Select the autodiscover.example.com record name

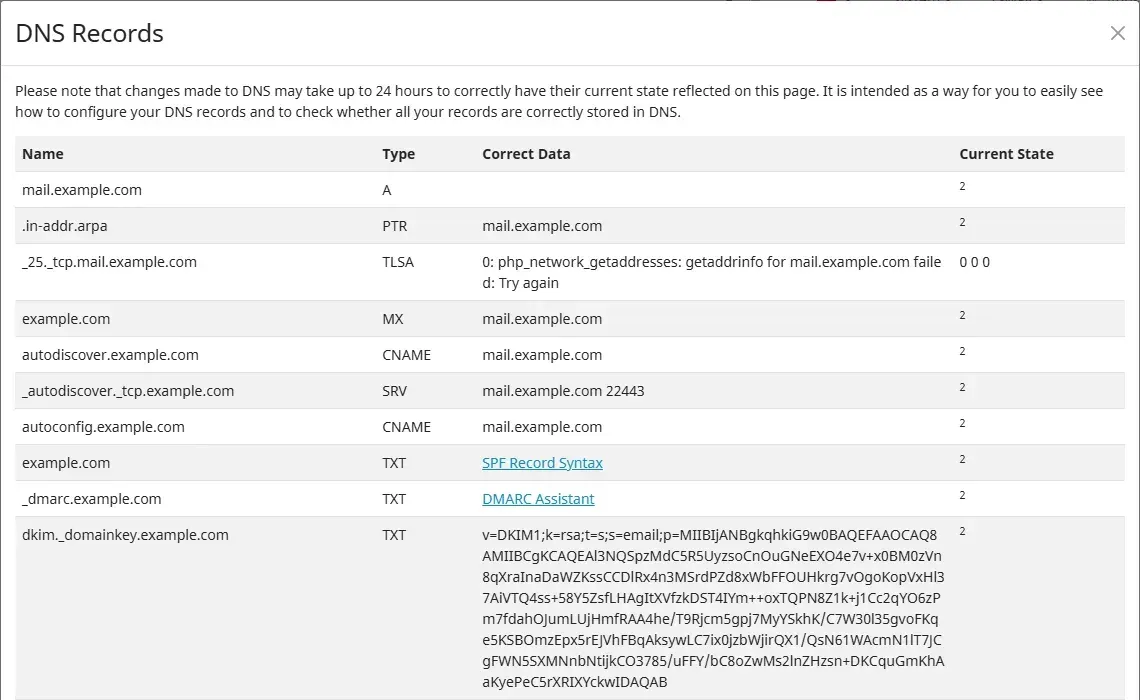pyautogui.click(x=110, y=355)
